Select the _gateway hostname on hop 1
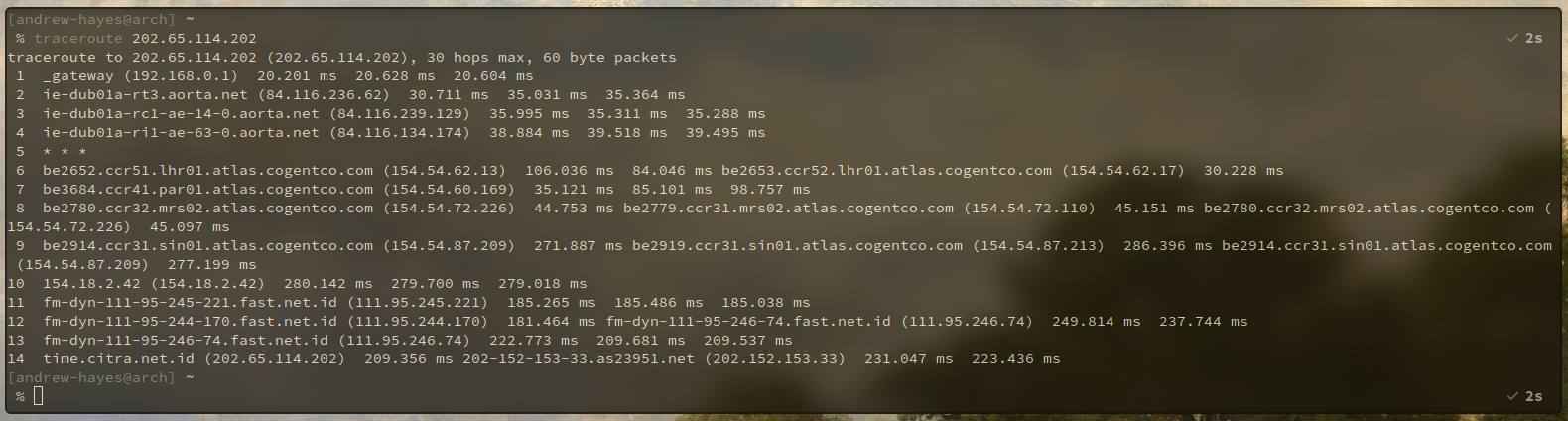The width and height of the screenshot is (1568, 421). click(x=78, y=75)
